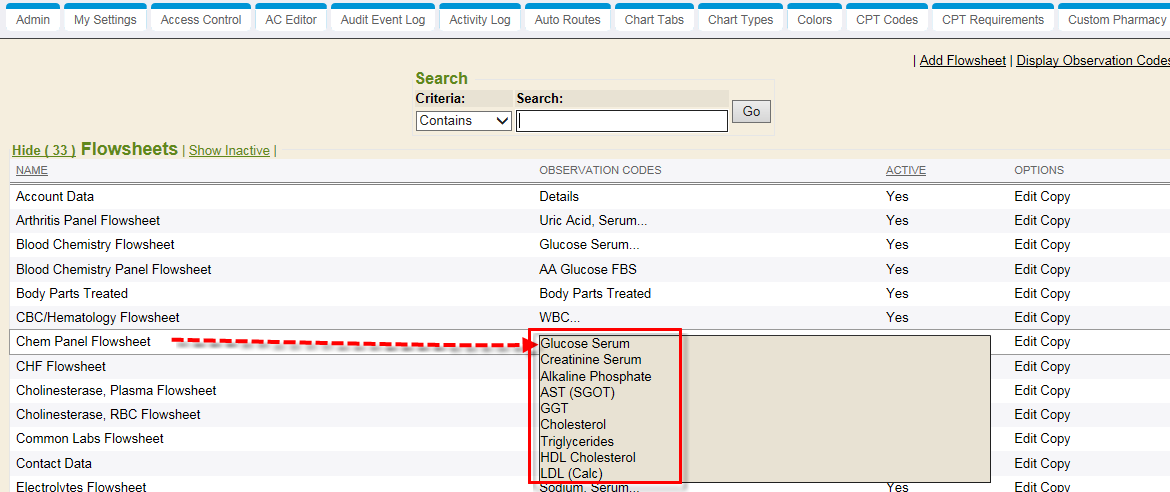1170x492 pixels.
Task: Expand Uric Acid, Serum... observation codes
Action: (592, 221)
